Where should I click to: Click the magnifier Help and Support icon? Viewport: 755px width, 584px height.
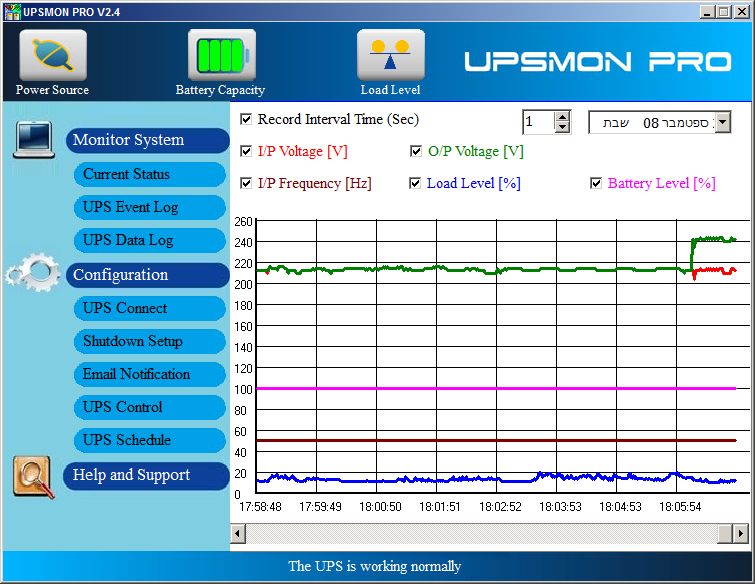(33, 477)
